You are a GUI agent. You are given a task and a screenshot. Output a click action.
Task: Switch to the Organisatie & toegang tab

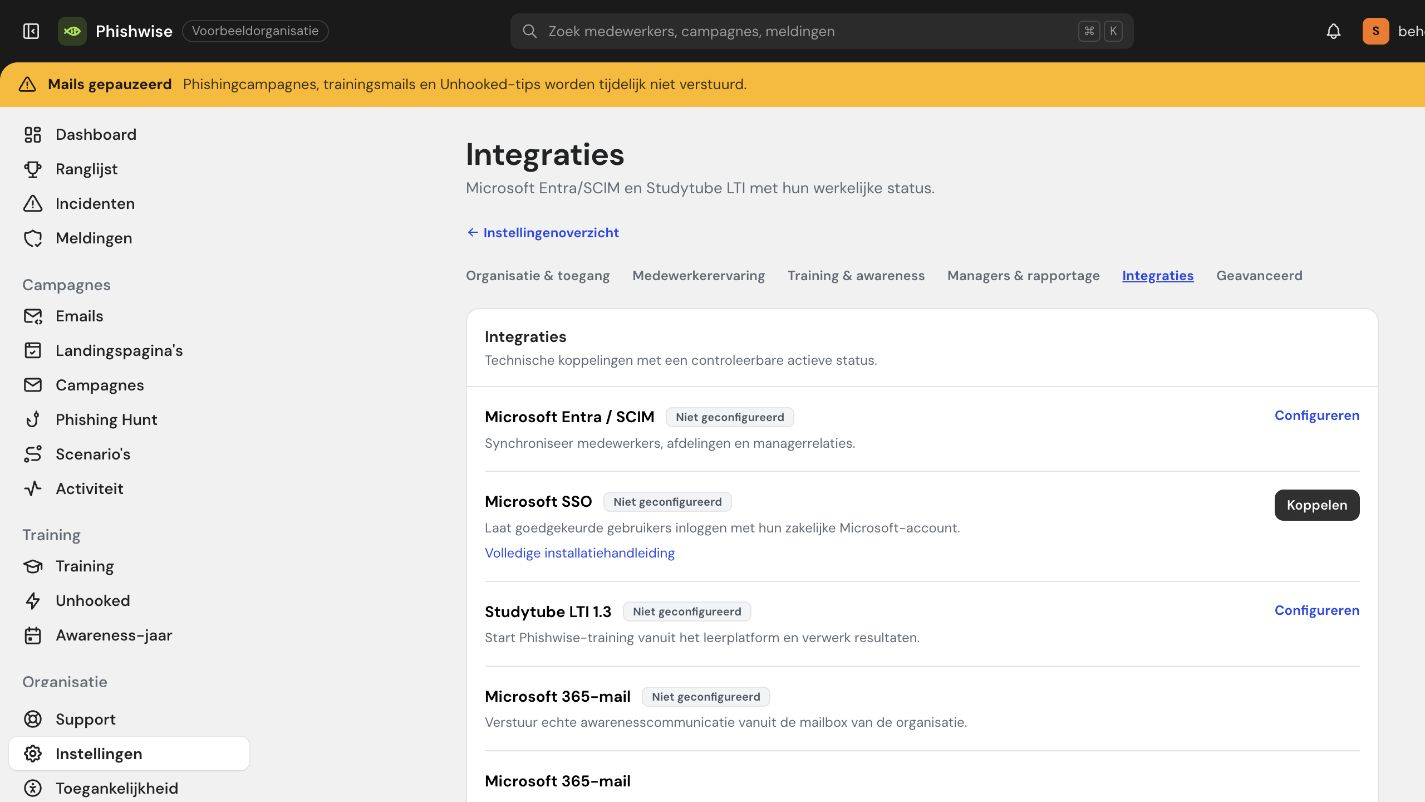click(x=538, y=276)
